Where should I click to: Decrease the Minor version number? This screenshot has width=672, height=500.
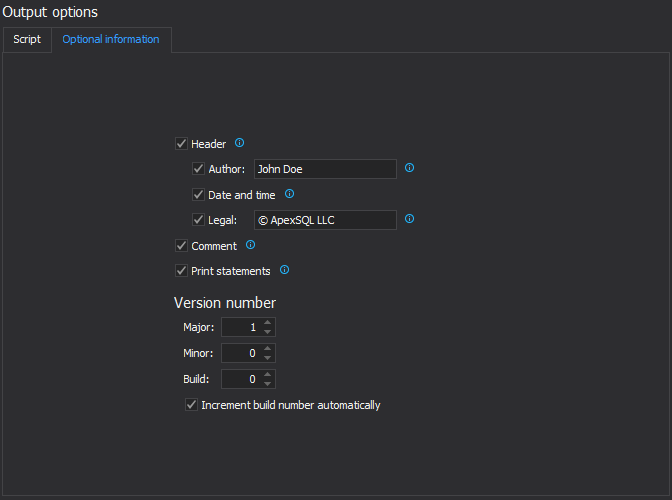[268, 357]
